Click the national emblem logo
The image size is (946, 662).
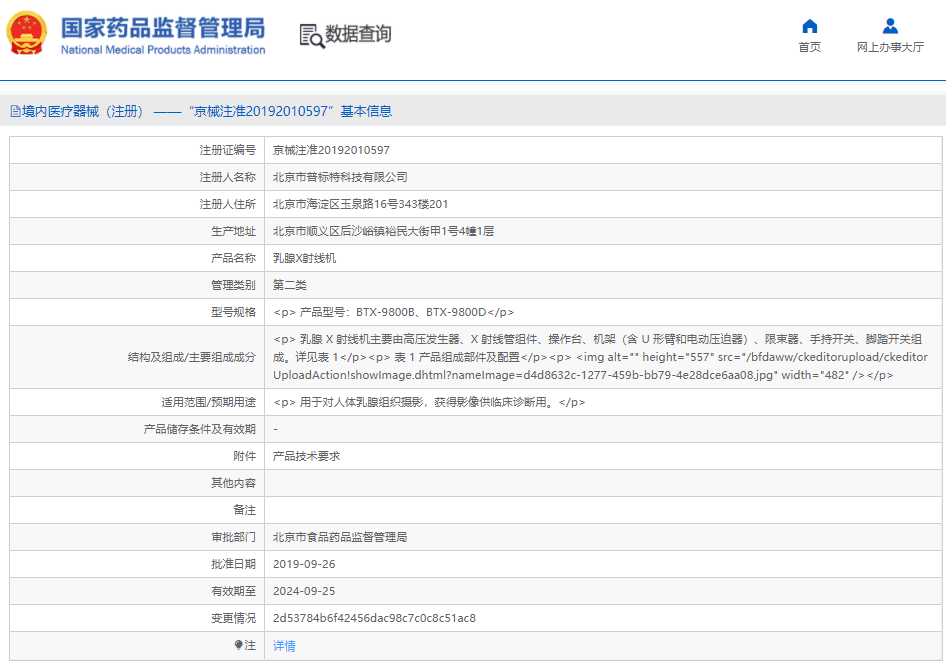coord(27,34)
